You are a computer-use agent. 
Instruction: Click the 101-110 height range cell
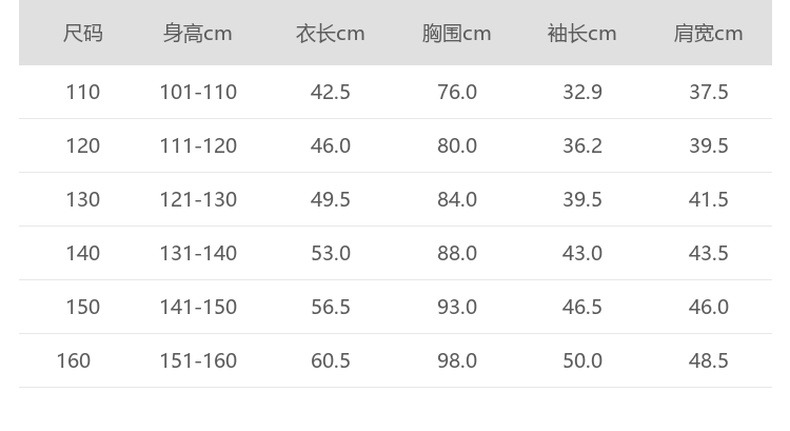[198, 92]
